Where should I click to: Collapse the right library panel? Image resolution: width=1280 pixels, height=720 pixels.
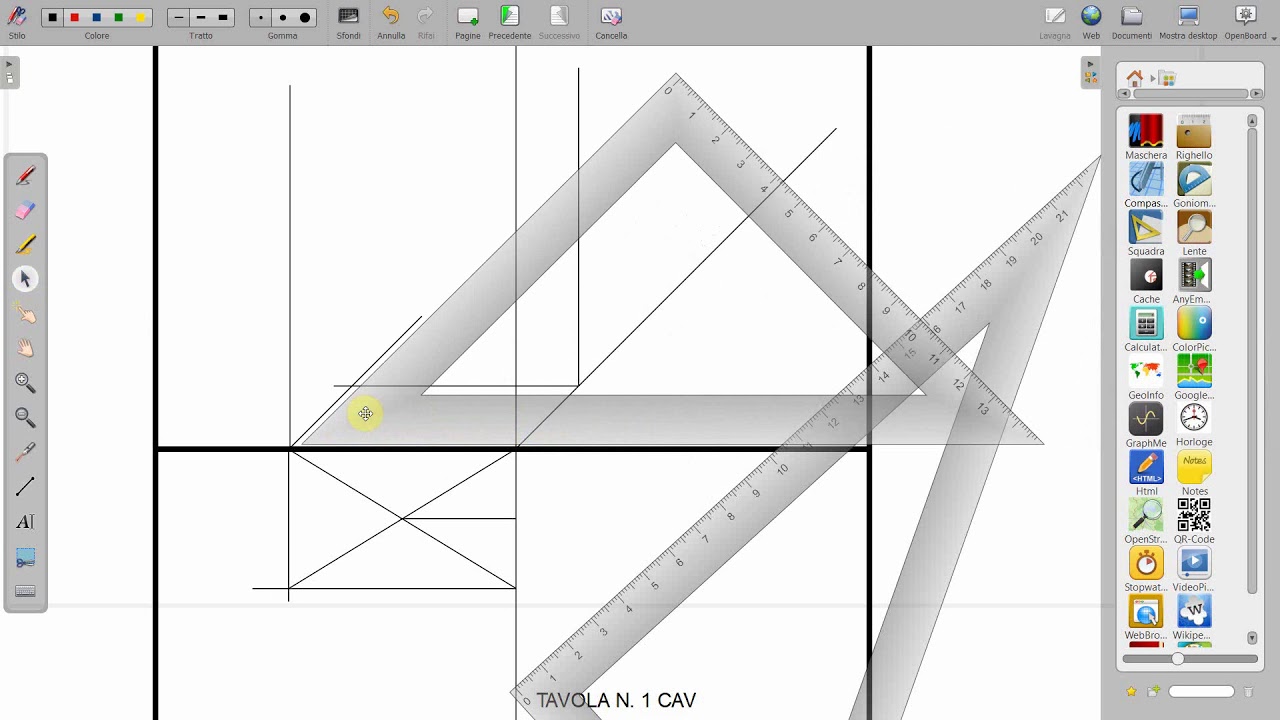tap(1091, 72)
